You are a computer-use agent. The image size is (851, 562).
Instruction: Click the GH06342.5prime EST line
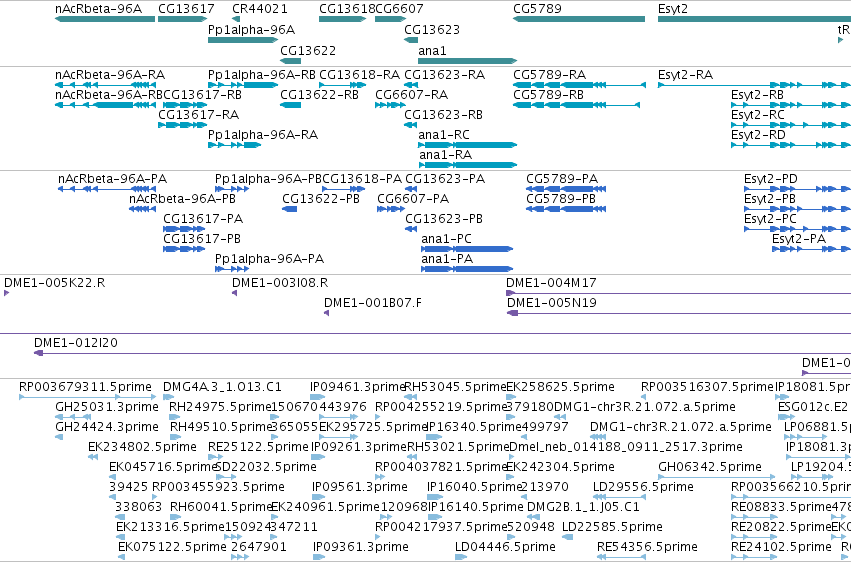(716, 477)
